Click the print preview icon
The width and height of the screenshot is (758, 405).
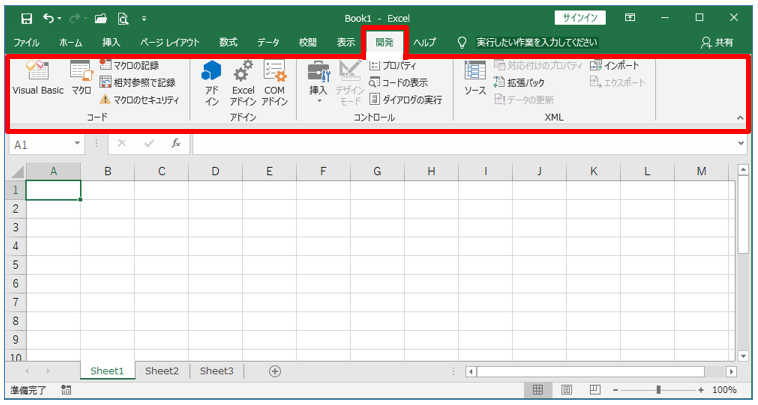pos(123,19)
